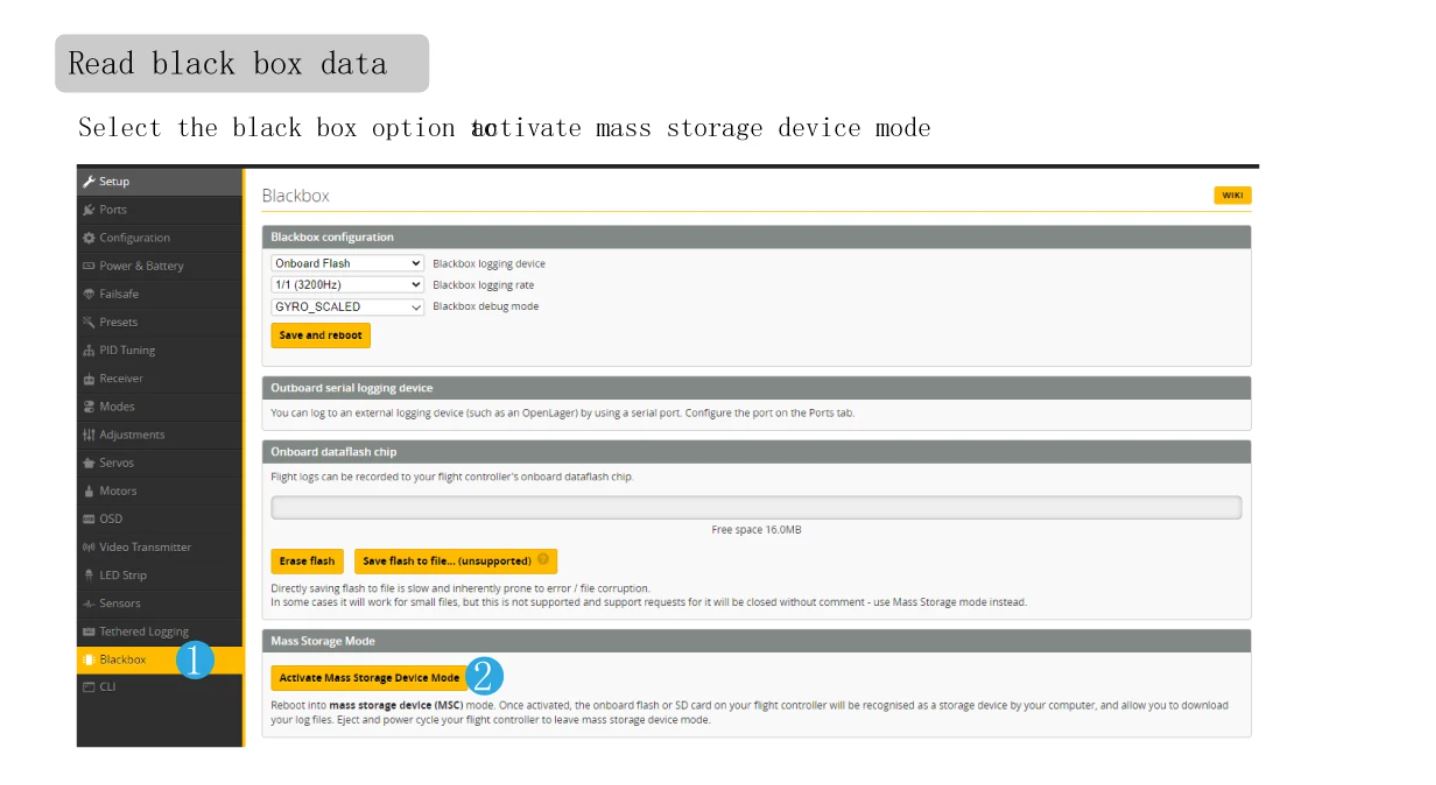1436x785 pixels.
Task: Switch to Failsafe tab
Action: coord(159,294)
